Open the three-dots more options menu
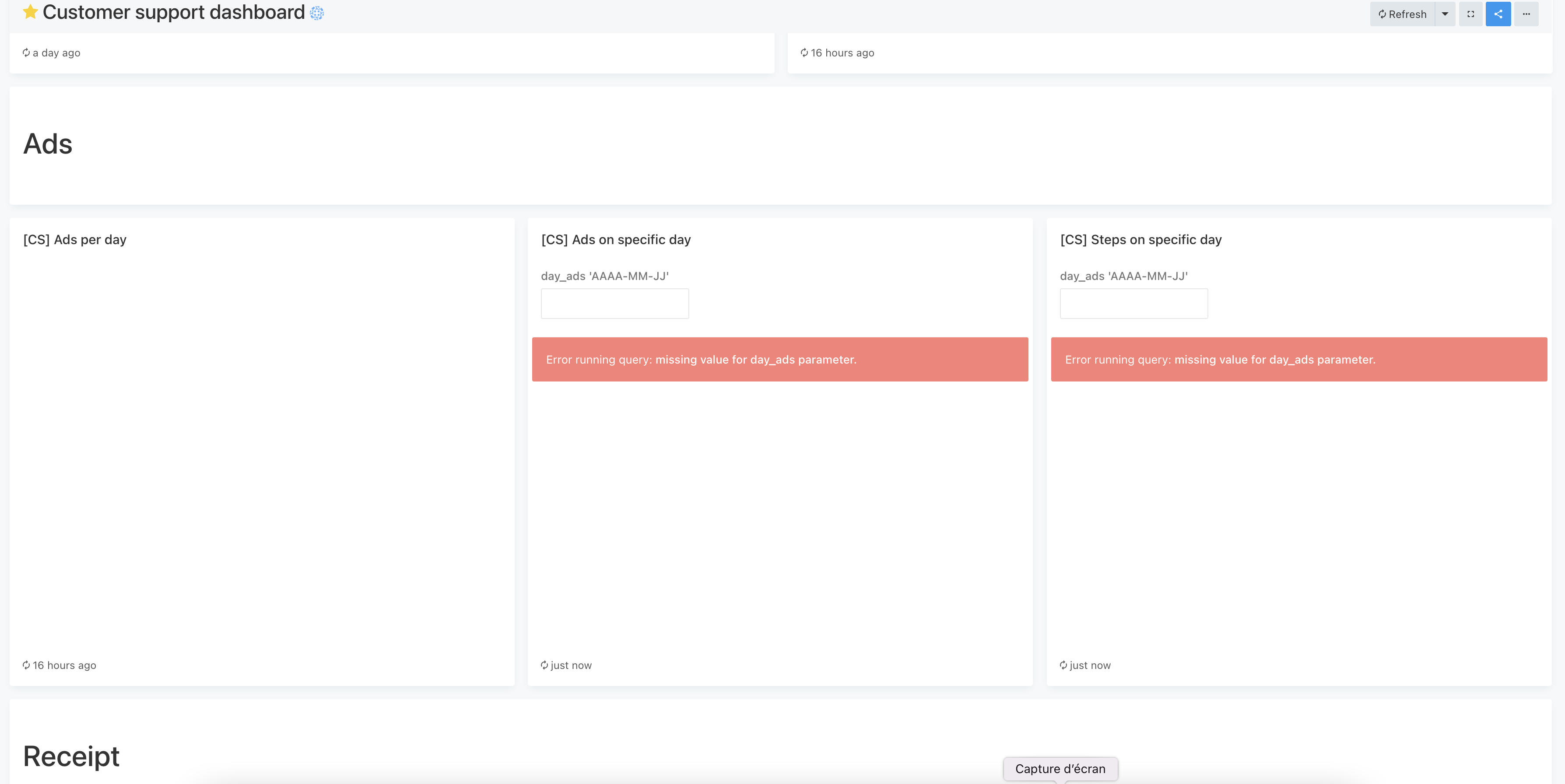The width and height of the screenshot is (1565, 784). (1526, 14)
